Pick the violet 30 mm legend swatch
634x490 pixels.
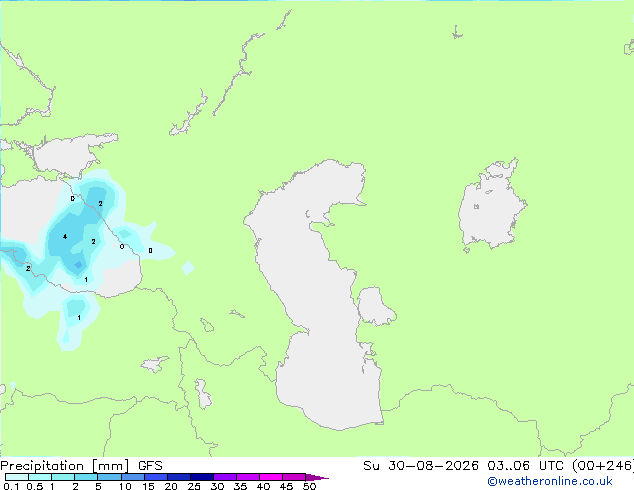point(225,477)
